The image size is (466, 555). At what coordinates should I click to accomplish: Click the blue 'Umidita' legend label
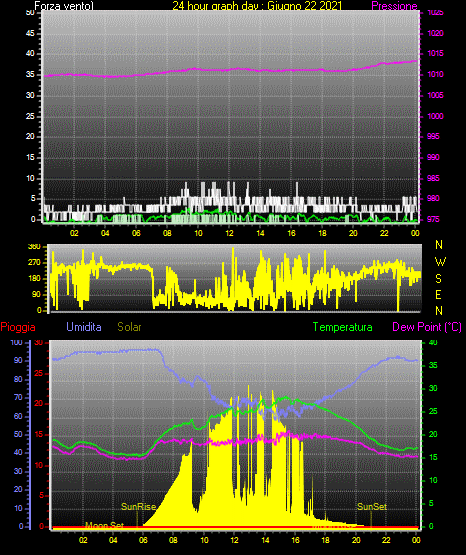tap(84, 327)
